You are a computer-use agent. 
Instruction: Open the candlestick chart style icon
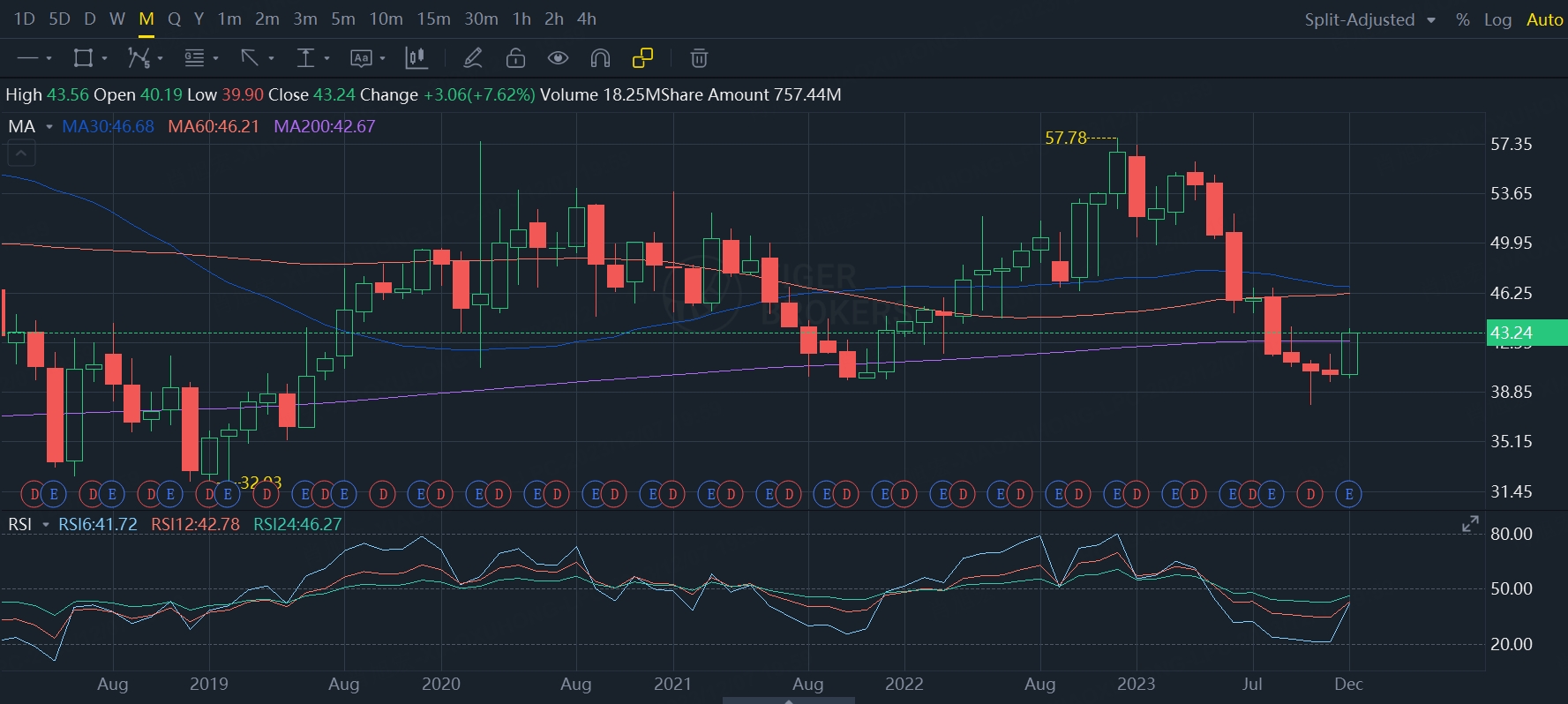pyautogui.click(x=416, y=58)
